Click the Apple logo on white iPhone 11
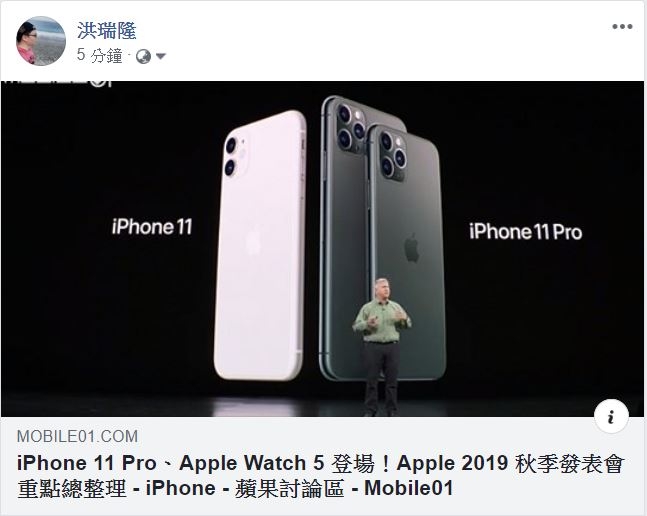 [x=253, y=243]
